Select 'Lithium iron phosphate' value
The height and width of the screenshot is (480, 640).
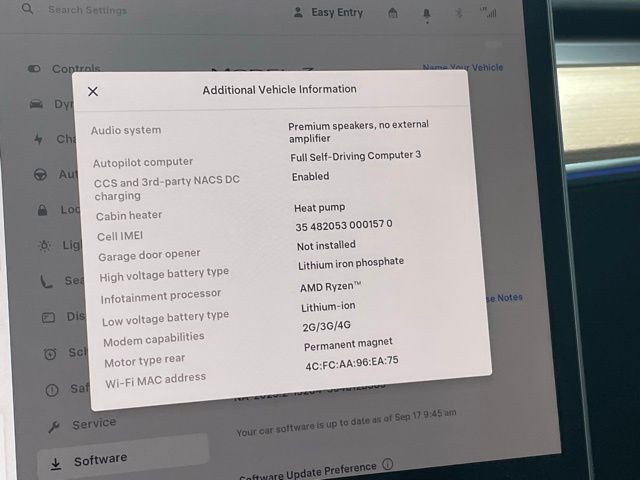(351, 263)
